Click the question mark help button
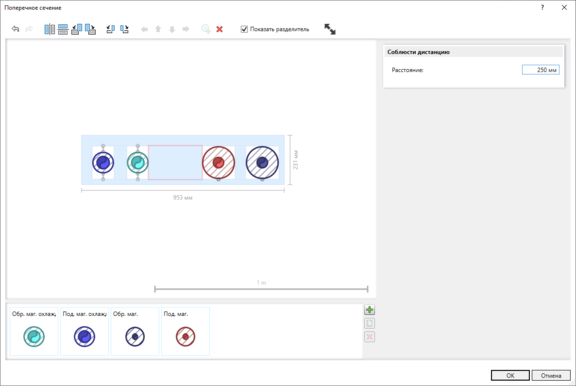This screenshot has width=576, height=386. (542, 7)
